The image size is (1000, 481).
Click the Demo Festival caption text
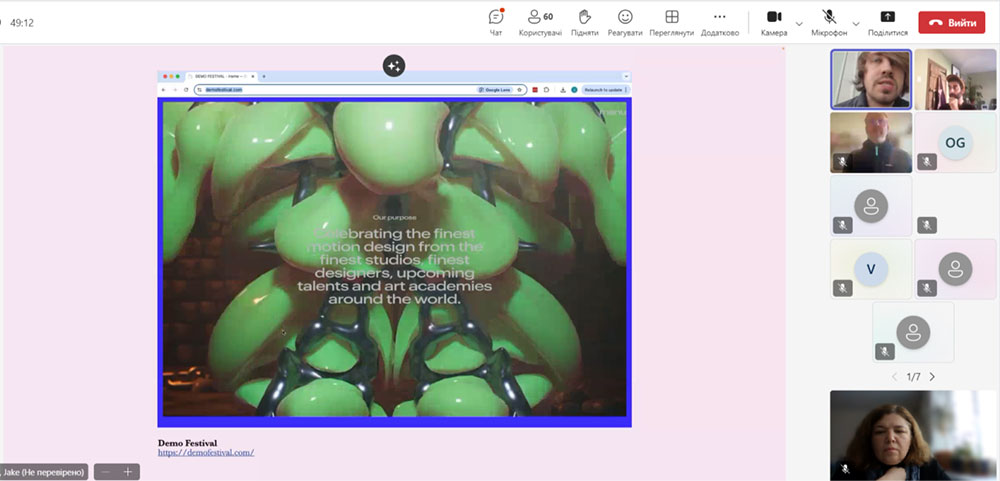[x=188, y=443]
